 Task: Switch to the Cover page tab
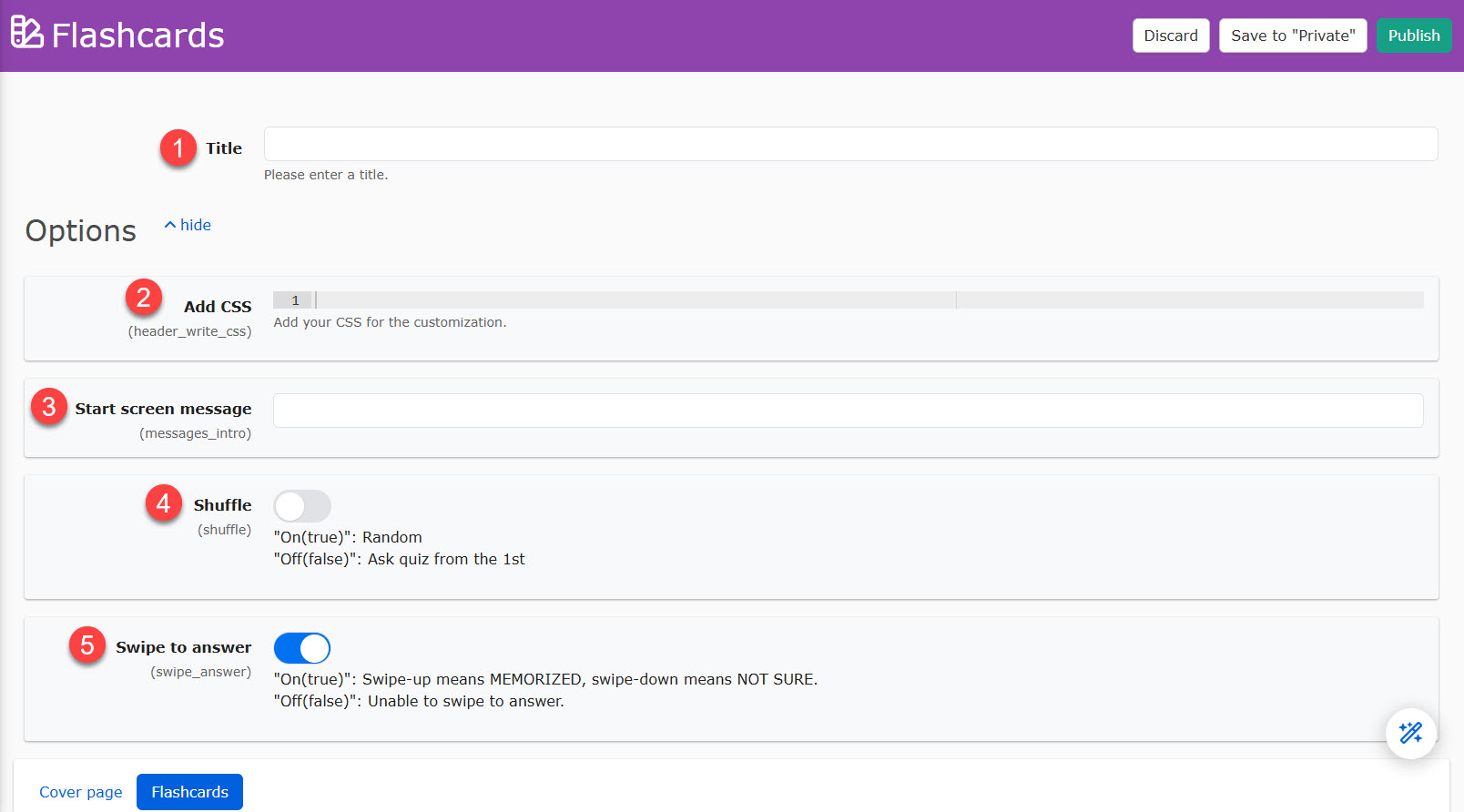[x=80, y=792]
